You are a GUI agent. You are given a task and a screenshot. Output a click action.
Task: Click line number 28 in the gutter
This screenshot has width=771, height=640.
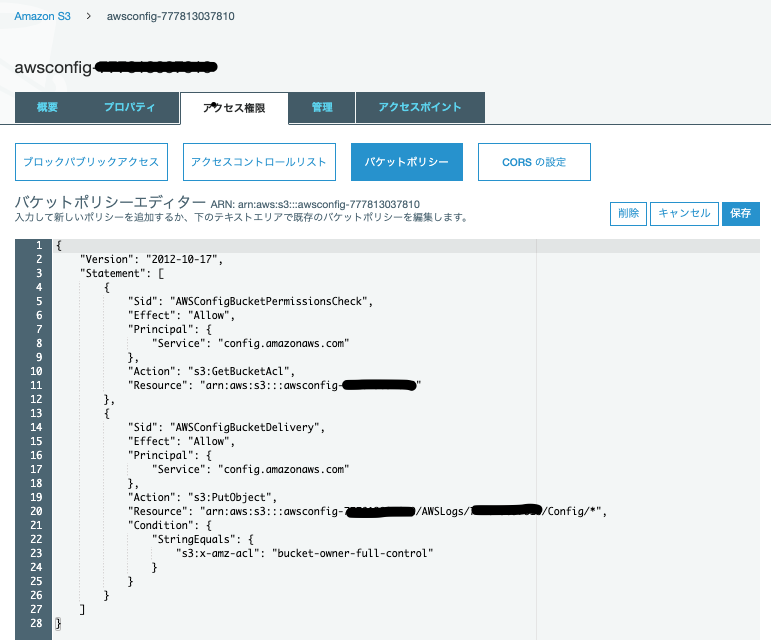[36, 623]
